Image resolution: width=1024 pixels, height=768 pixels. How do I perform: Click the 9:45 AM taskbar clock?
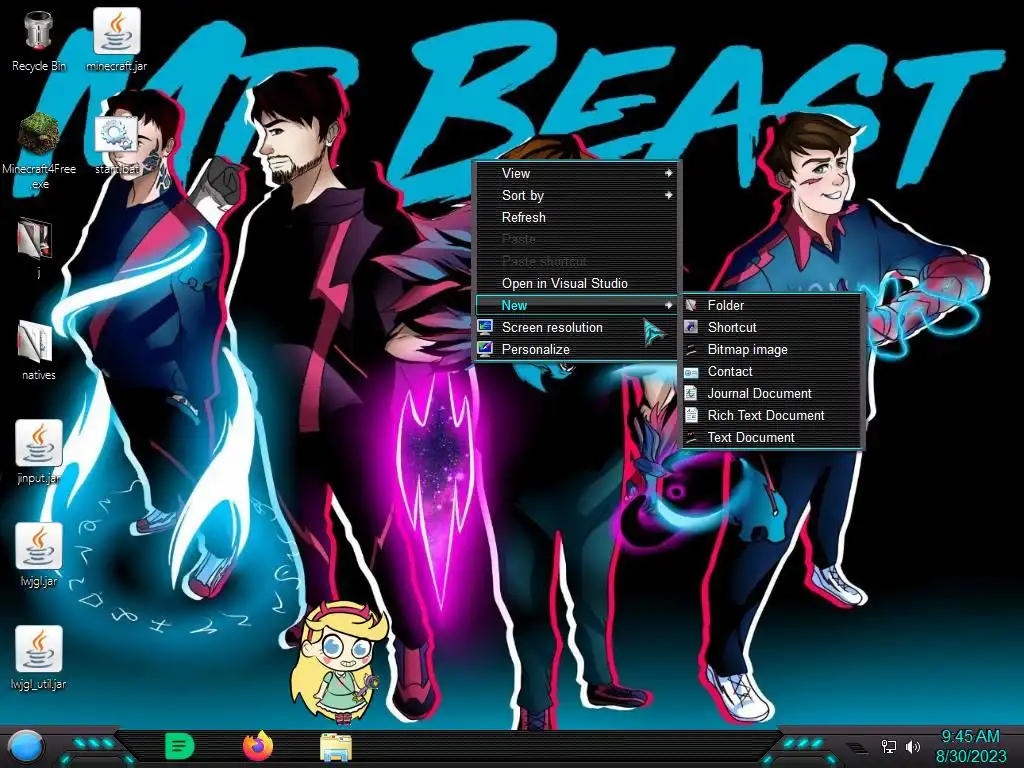(x=970, y=737)
